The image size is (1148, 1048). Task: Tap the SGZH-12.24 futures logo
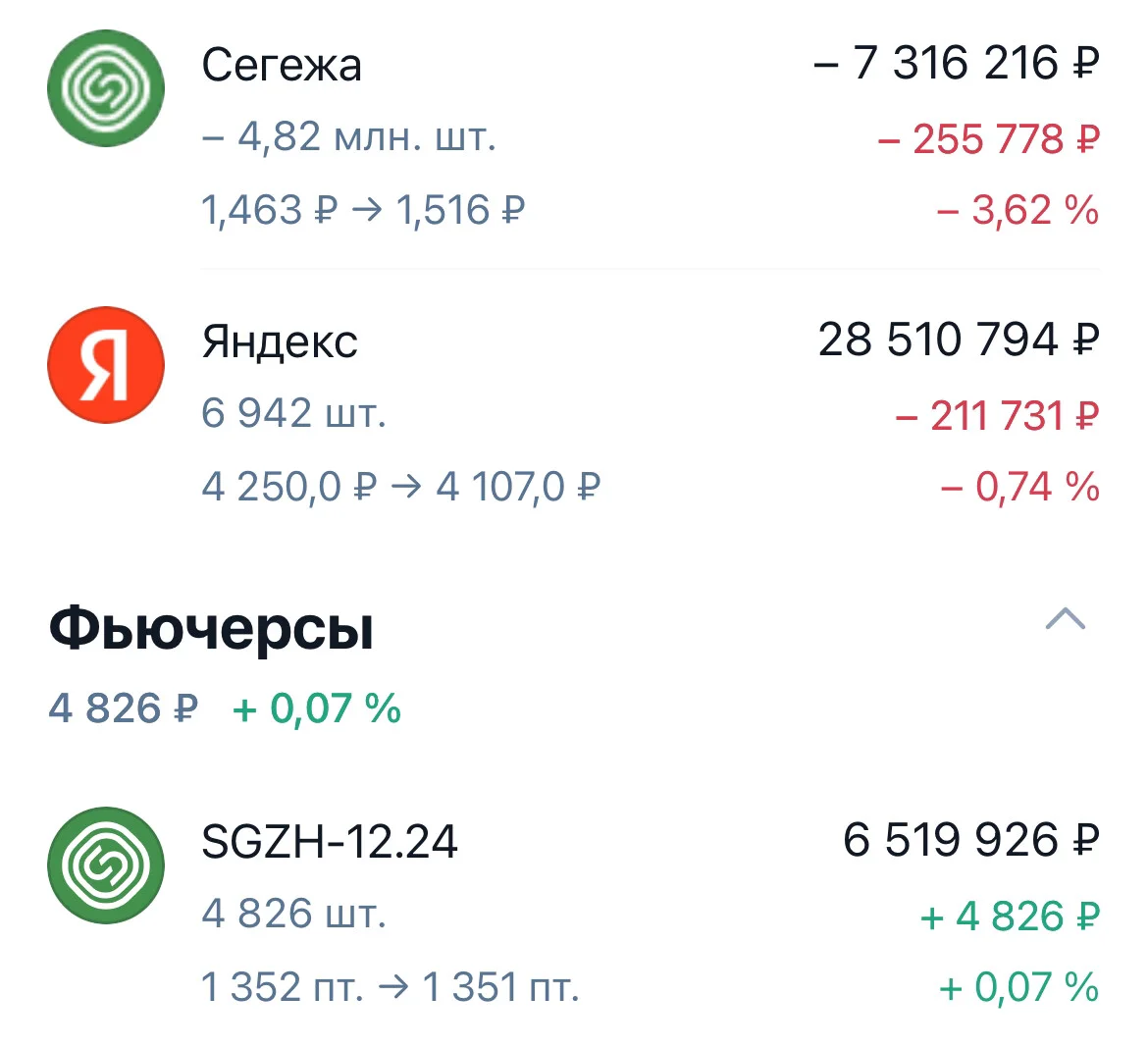[x=105, y=865]
